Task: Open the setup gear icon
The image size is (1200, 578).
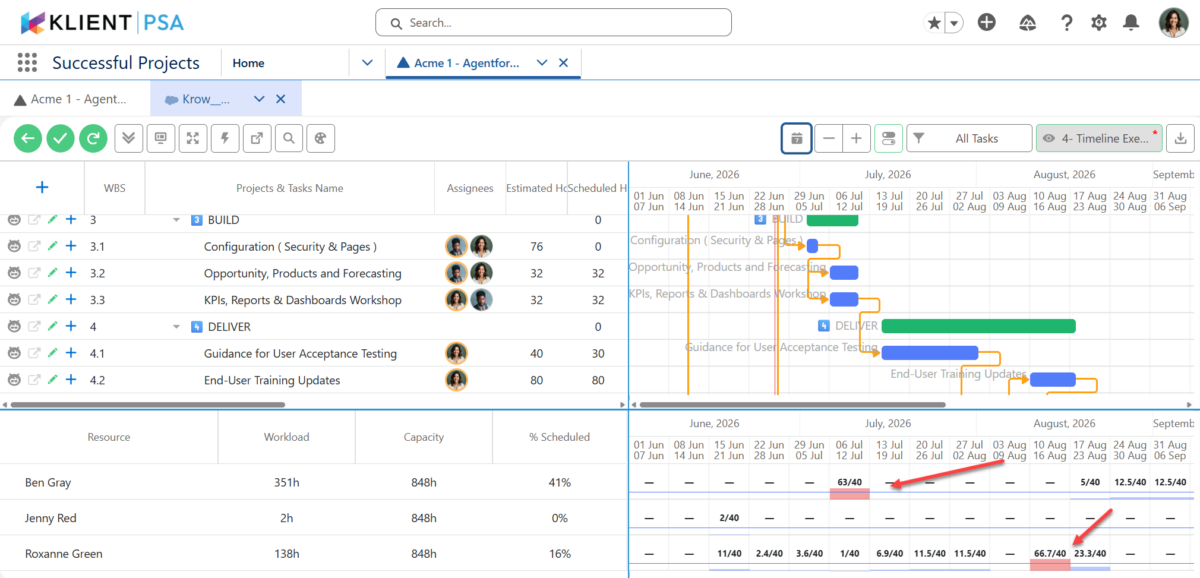Action: point(1099,22)
